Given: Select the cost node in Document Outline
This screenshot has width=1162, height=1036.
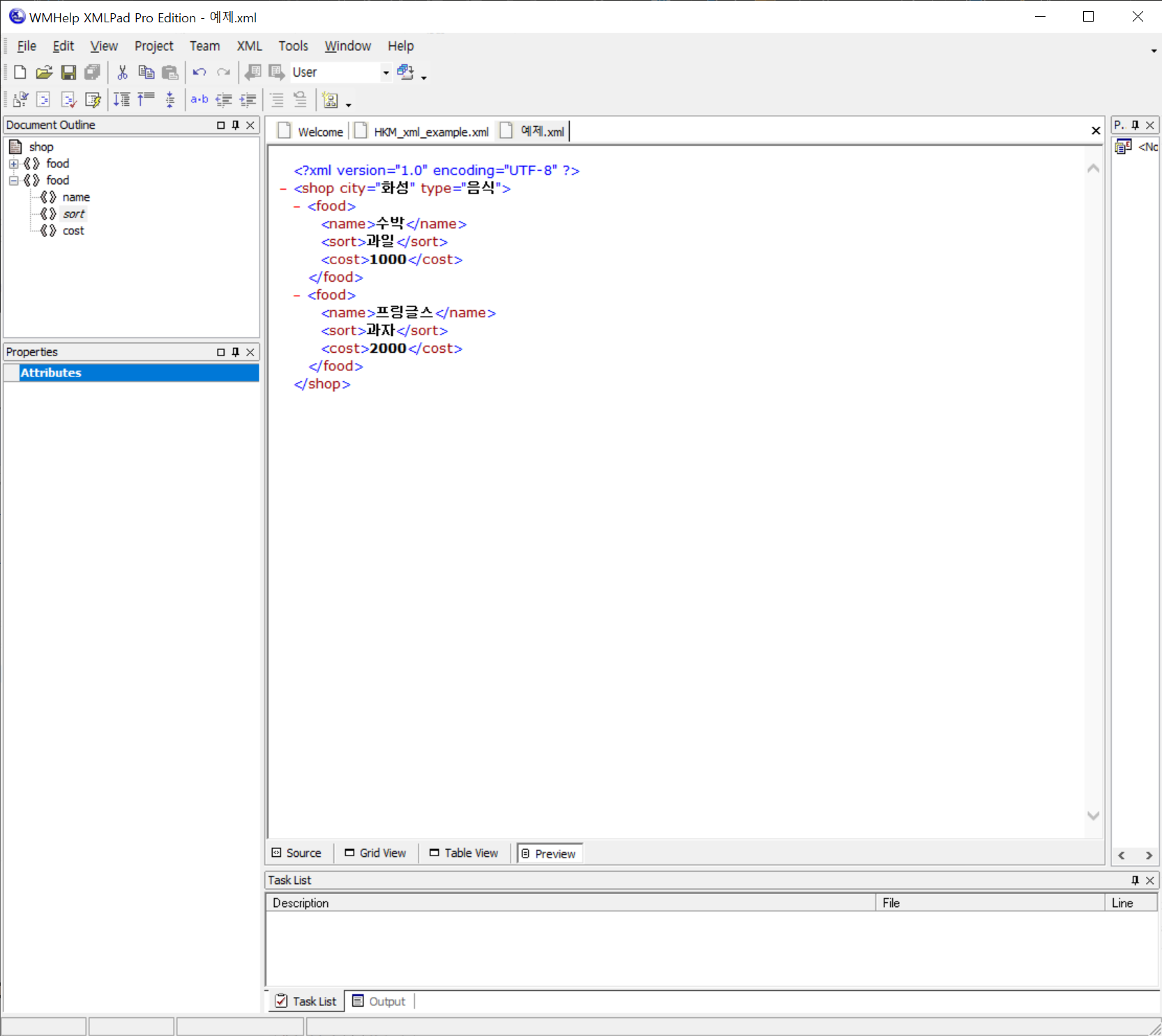Looking at the screenshot, I should point(73,231).
